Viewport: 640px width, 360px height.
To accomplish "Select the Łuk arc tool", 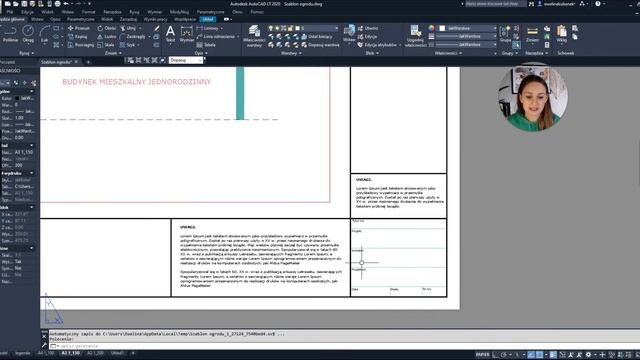I will click(x=44, y=33).
